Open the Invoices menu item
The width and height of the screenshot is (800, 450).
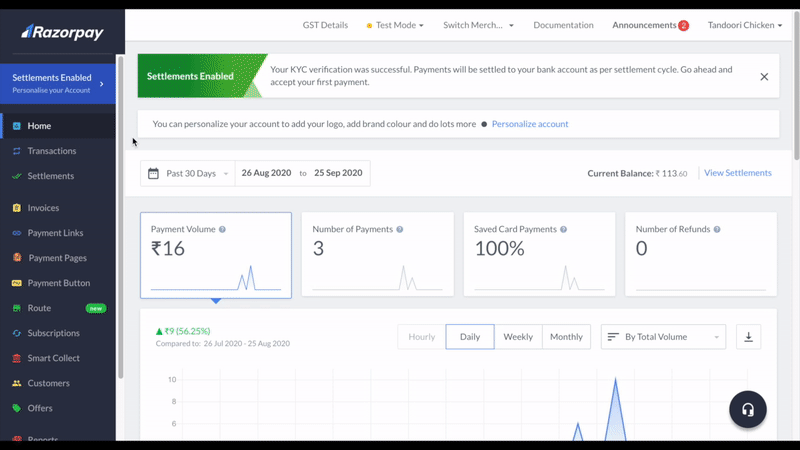click(58, 208)
